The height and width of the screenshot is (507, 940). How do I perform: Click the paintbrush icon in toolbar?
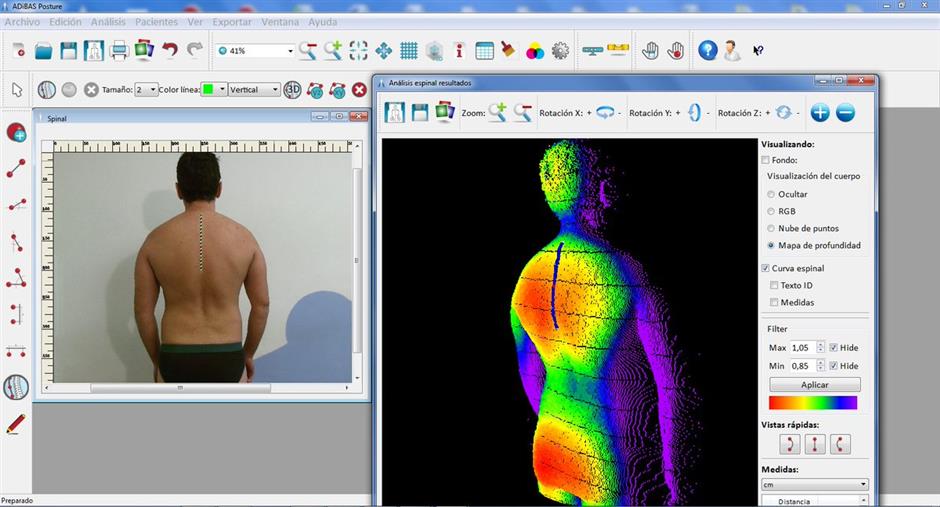point(509,50)
